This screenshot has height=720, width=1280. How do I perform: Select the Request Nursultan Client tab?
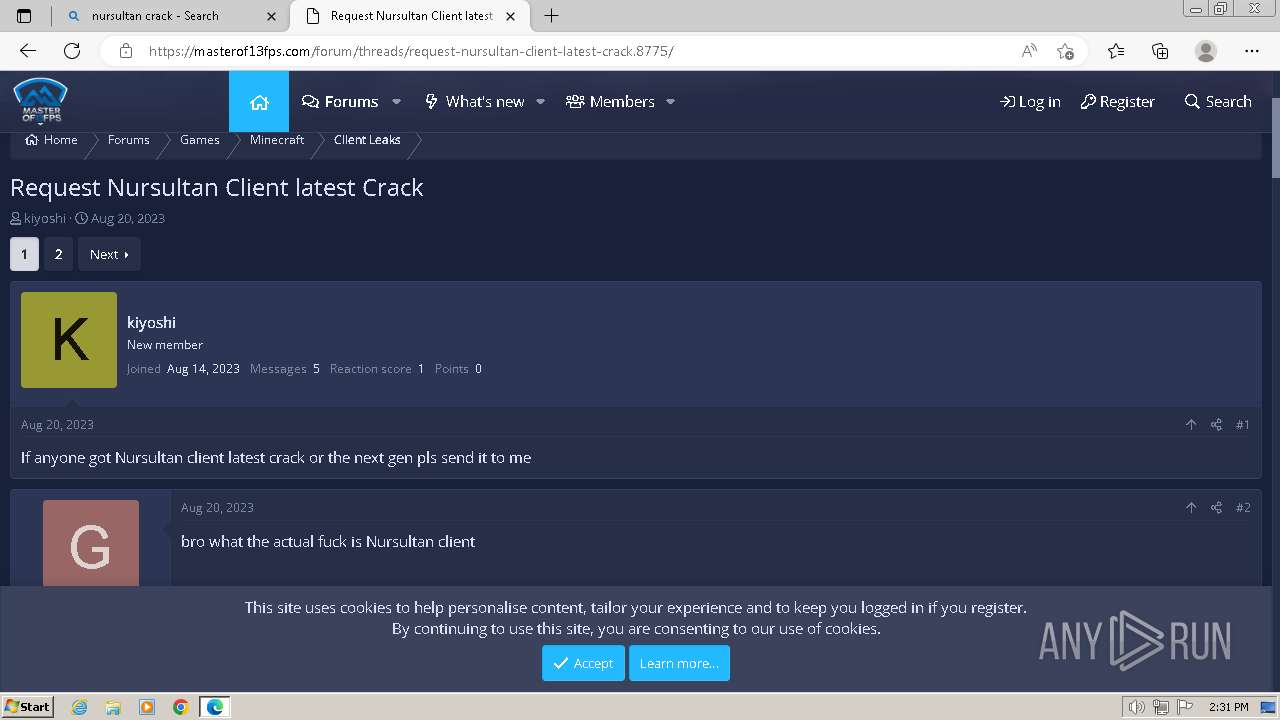(x=411, y=16)
